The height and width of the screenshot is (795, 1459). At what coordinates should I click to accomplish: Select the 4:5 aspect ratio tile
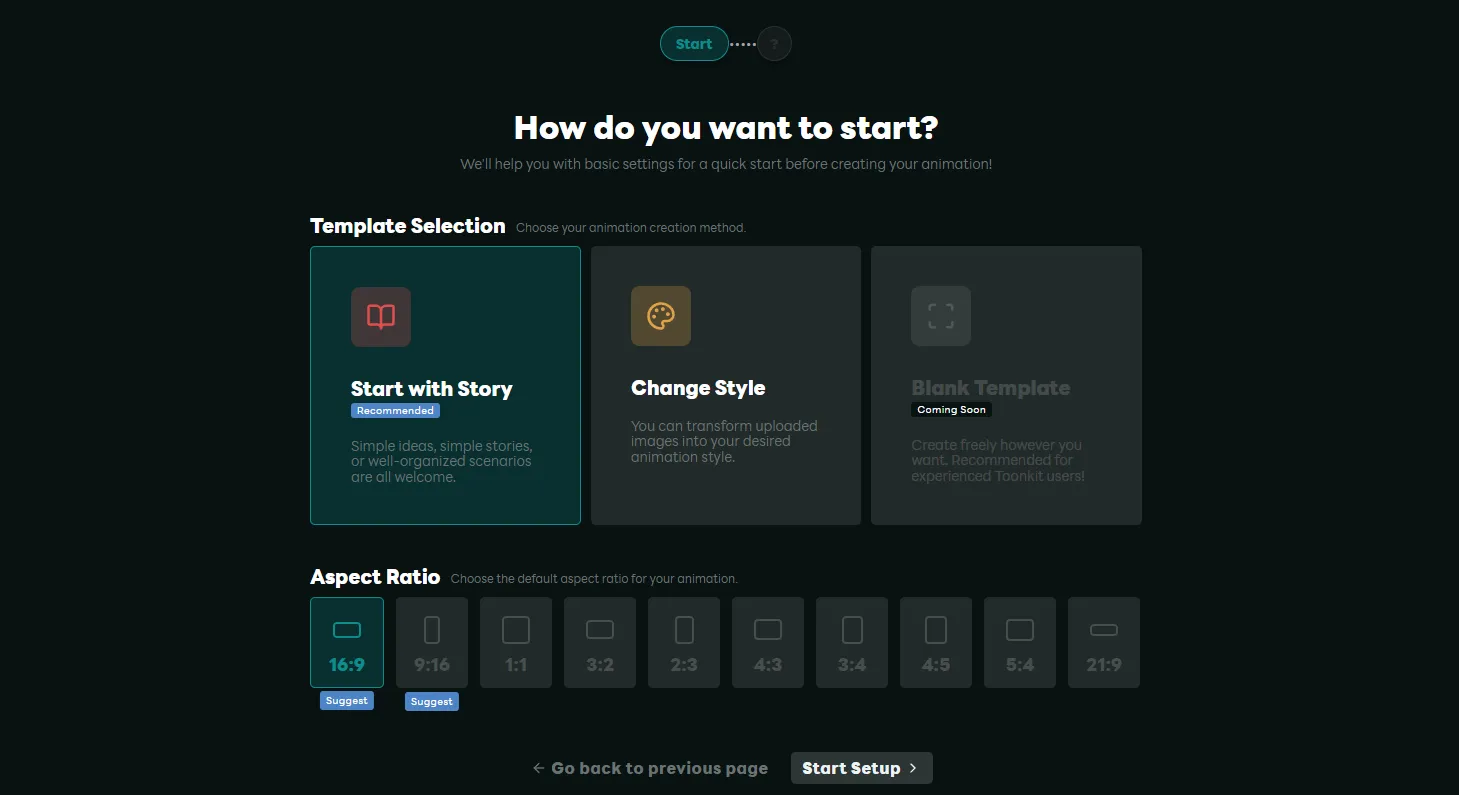tap(936, 642)
